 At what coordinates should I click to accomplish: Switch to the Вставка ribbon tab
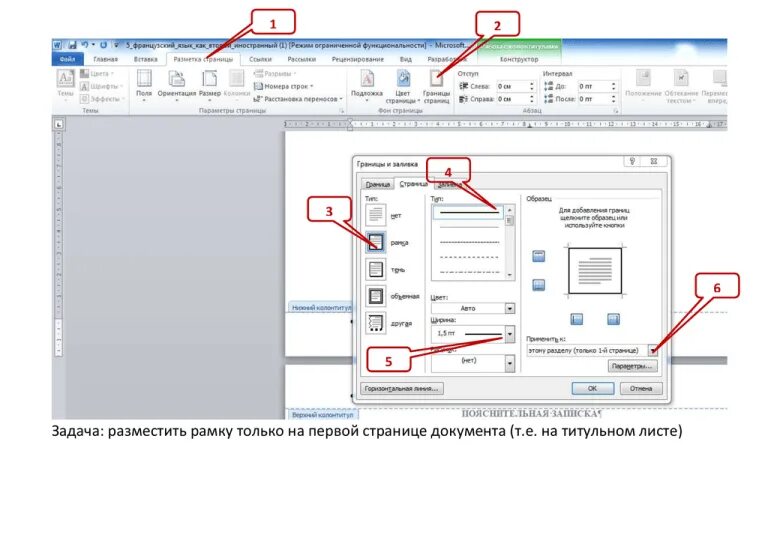click(x=145, y=59)
